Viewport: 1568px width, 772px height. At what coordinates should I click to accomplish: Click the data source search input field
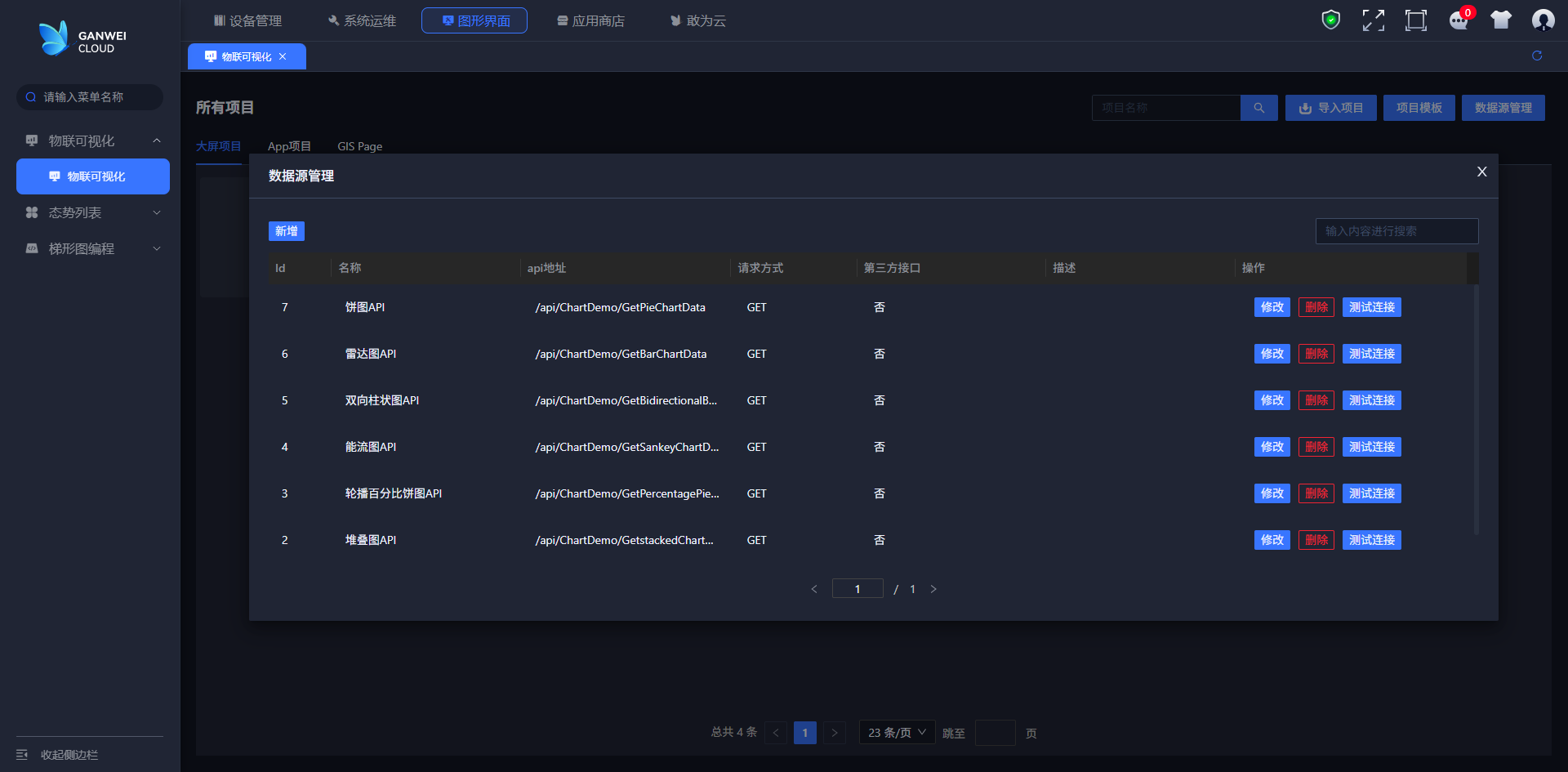pos(1396,231)
